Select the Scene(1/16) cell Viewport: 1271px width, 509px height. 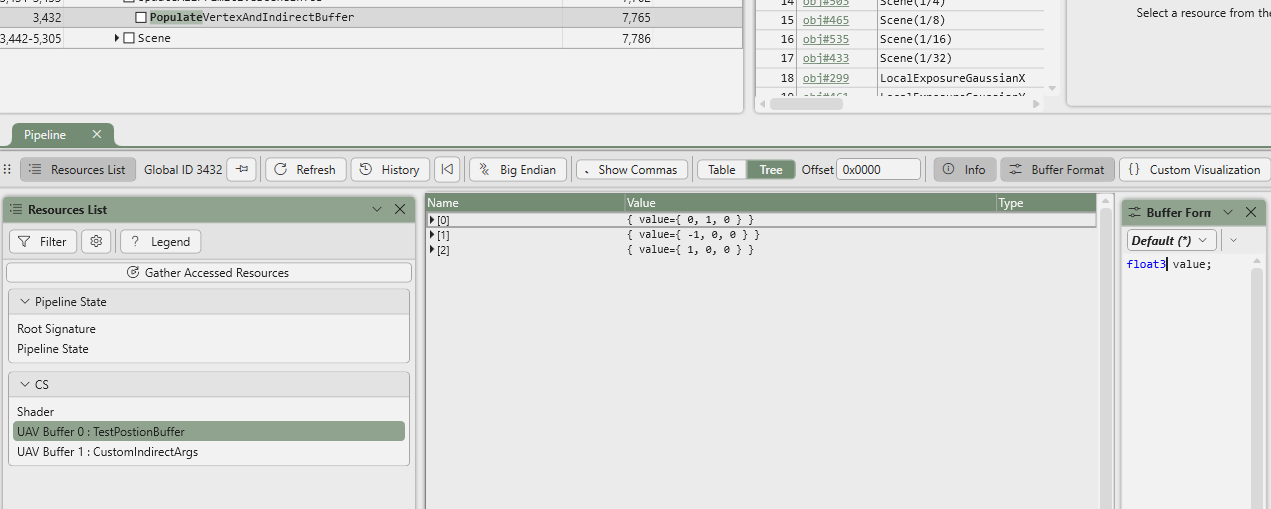coord(960,39)
